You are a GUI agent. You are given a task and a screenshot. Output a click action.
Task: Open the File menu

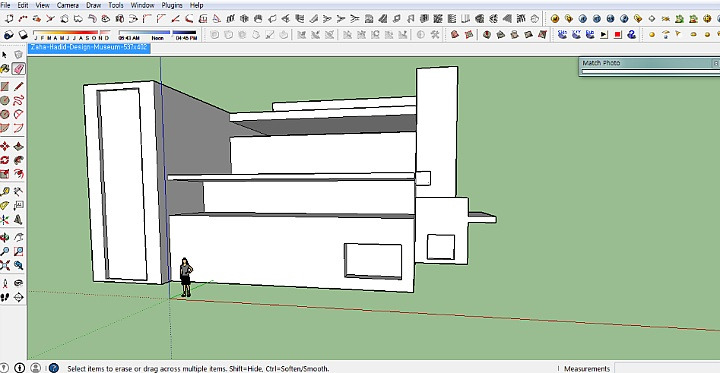pyautogui.click(x=6, y=5)
